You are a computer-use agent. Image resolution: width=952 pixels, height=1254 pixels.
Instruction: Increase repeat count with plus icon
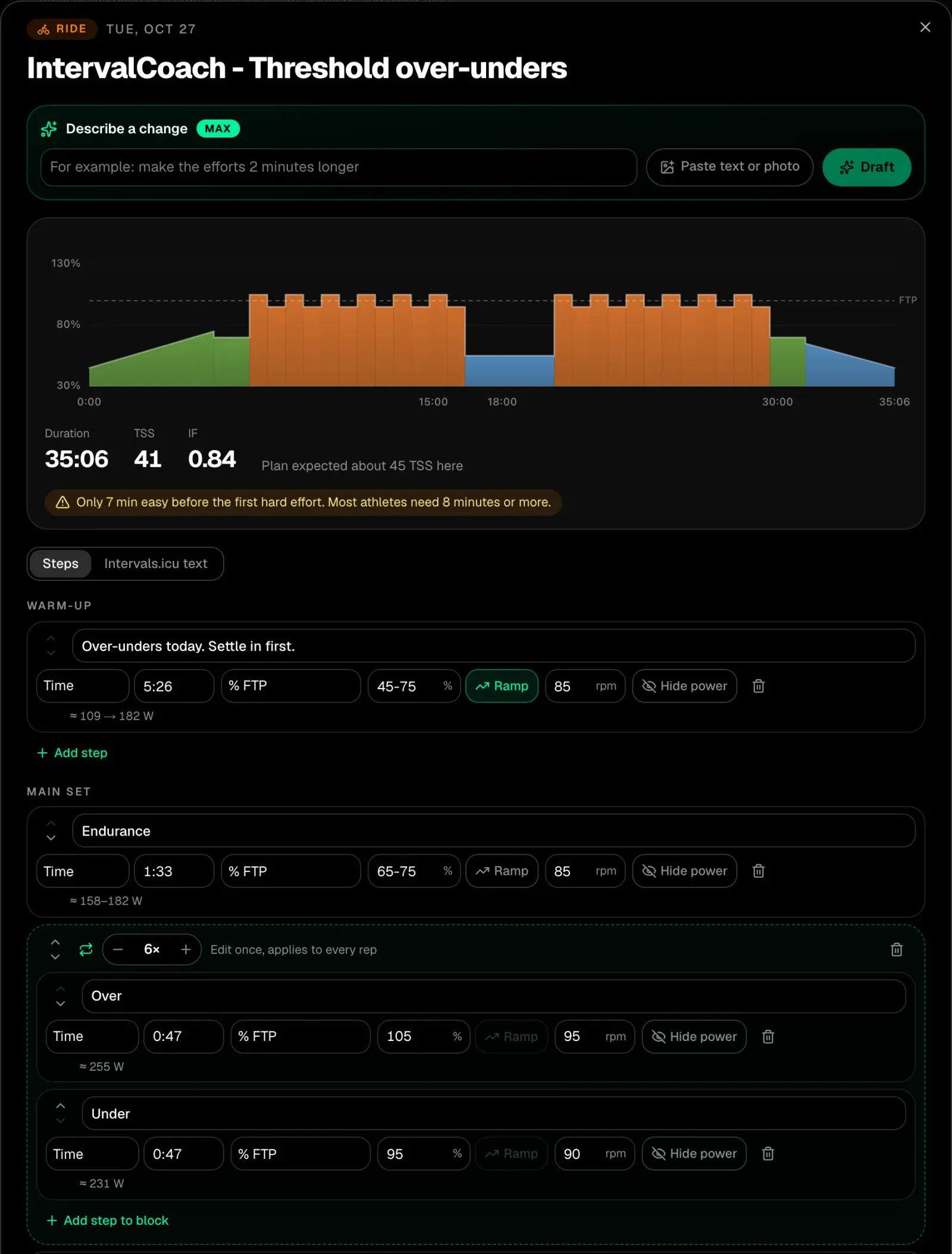coord(186,949)
